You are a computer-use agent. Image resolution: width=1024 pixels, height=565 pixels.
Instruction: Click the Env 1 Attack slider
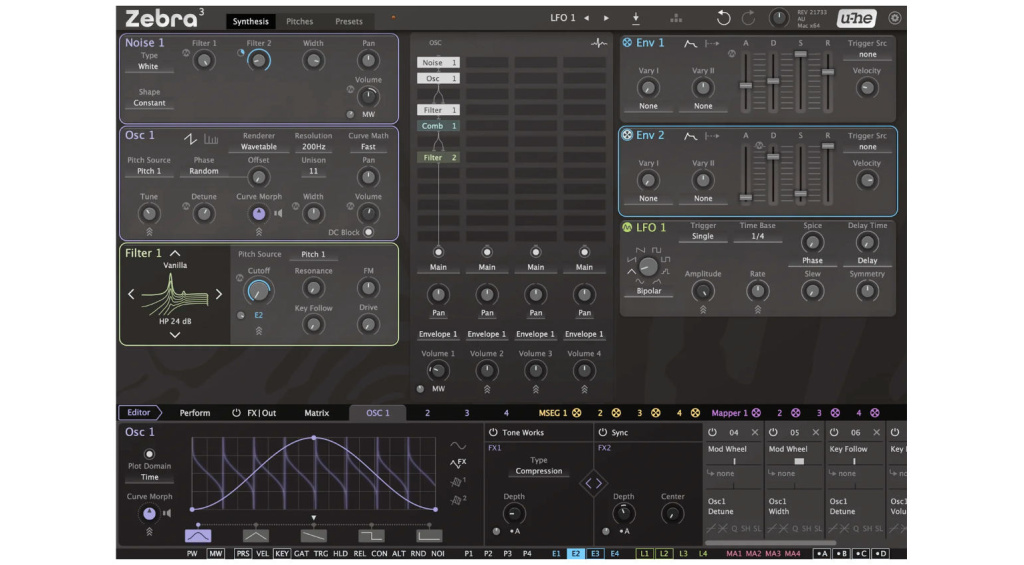(x=745, y=85)
